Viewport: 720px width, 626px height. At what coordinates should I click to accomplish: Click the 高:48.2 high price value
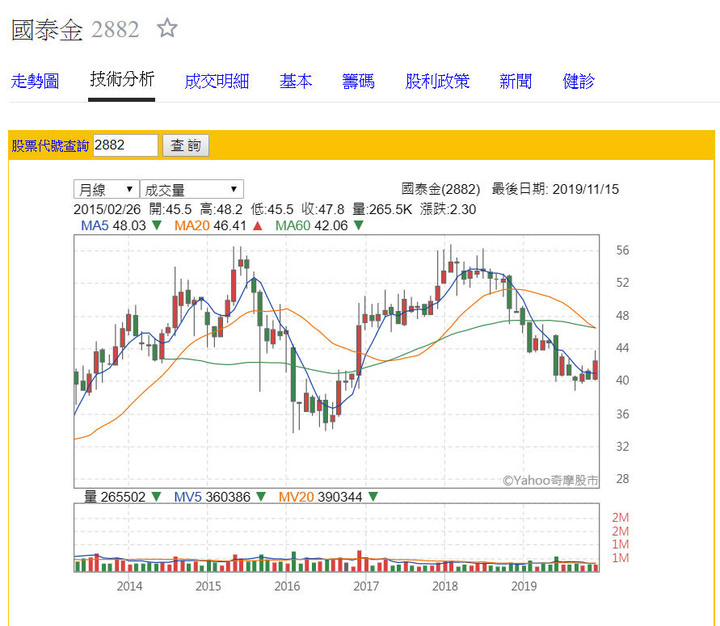[221, 209]
